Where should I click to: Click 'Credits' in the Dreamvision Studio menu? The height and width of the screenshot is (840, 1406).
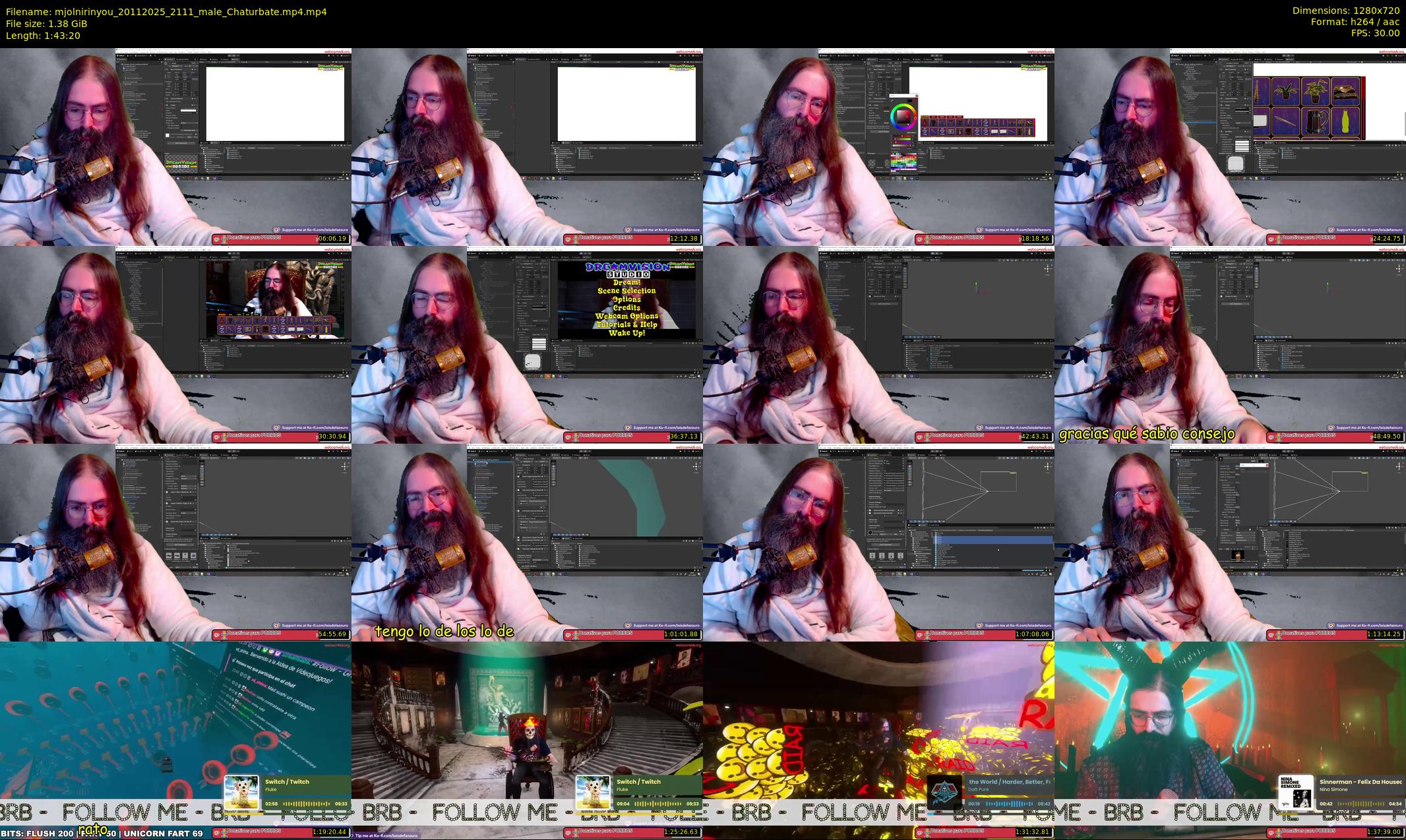(627, 308)
